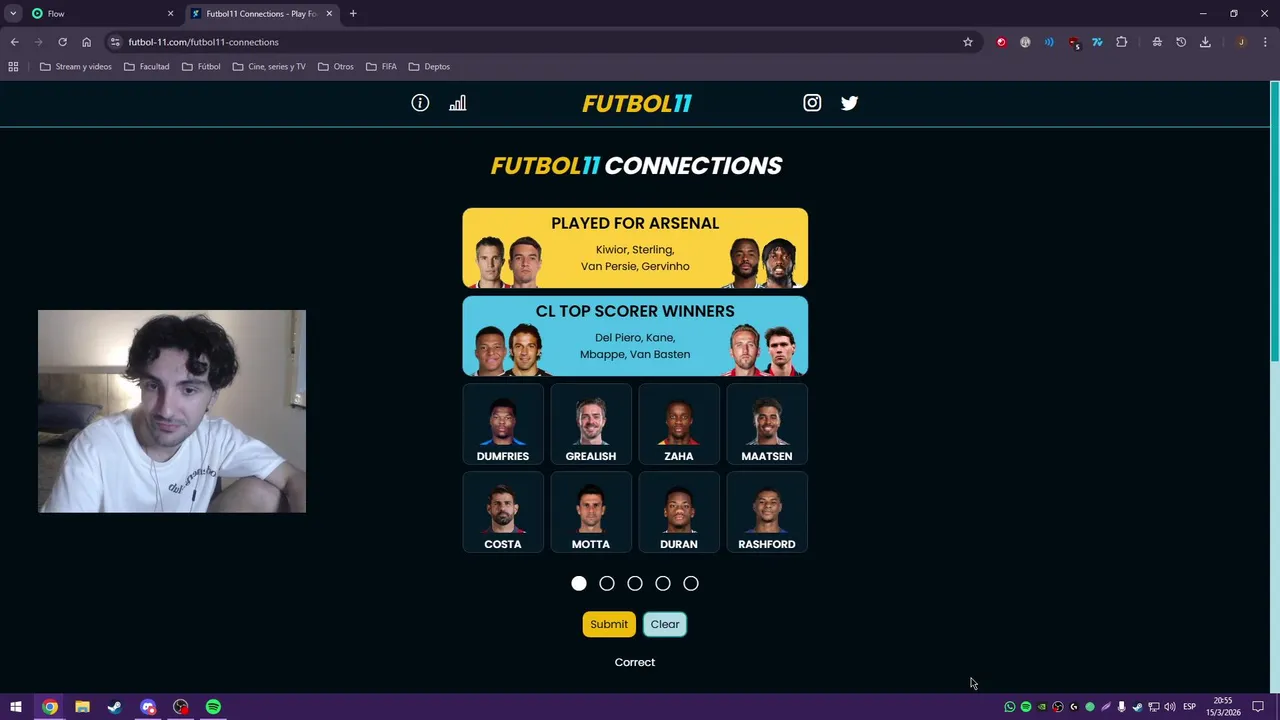The width and height of the screenshot is (1280, 720).
Task: Open Spotify from the taskbar
Action: click(213, 707)
